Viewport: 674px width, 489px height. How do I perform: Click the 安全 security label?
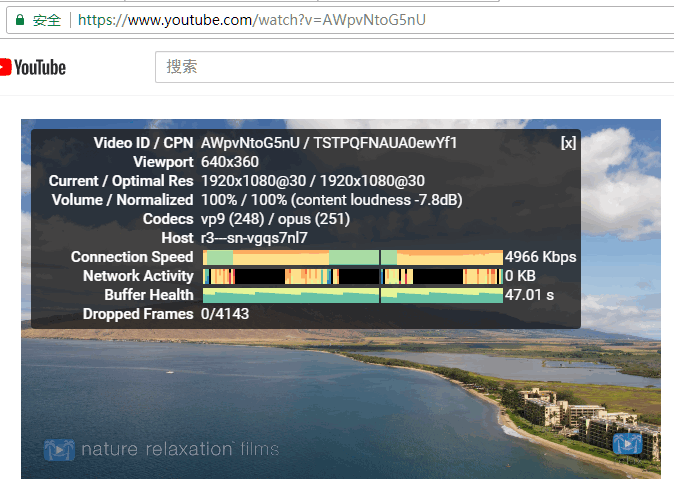(x=47, y=19)
